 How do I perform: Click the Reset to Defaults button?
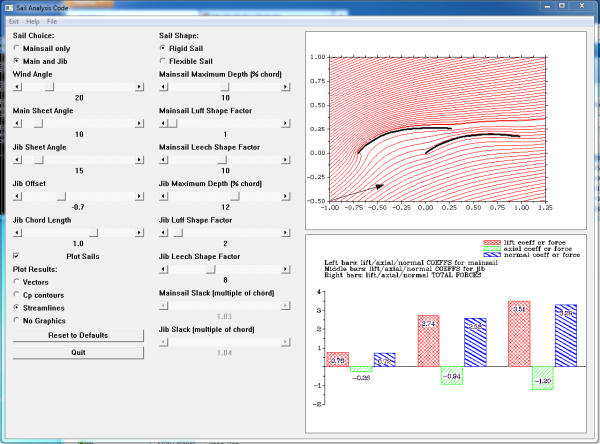click(79, 337)
